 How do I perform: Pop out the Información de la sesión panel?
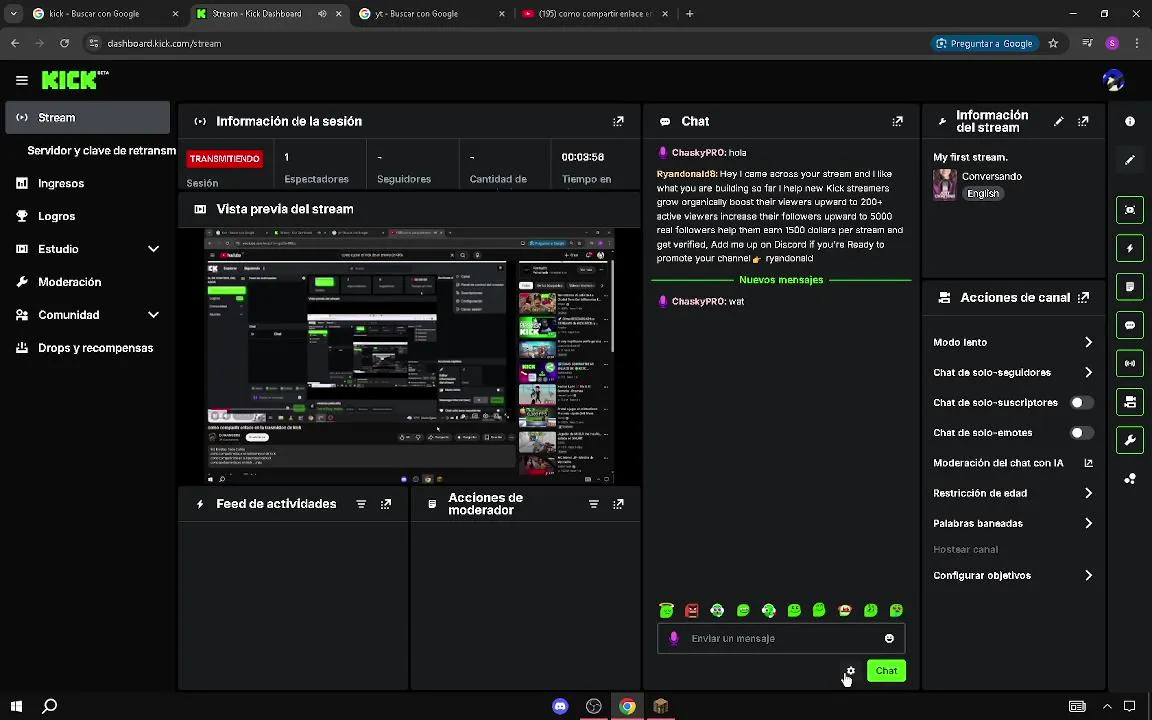click(618, 121)
